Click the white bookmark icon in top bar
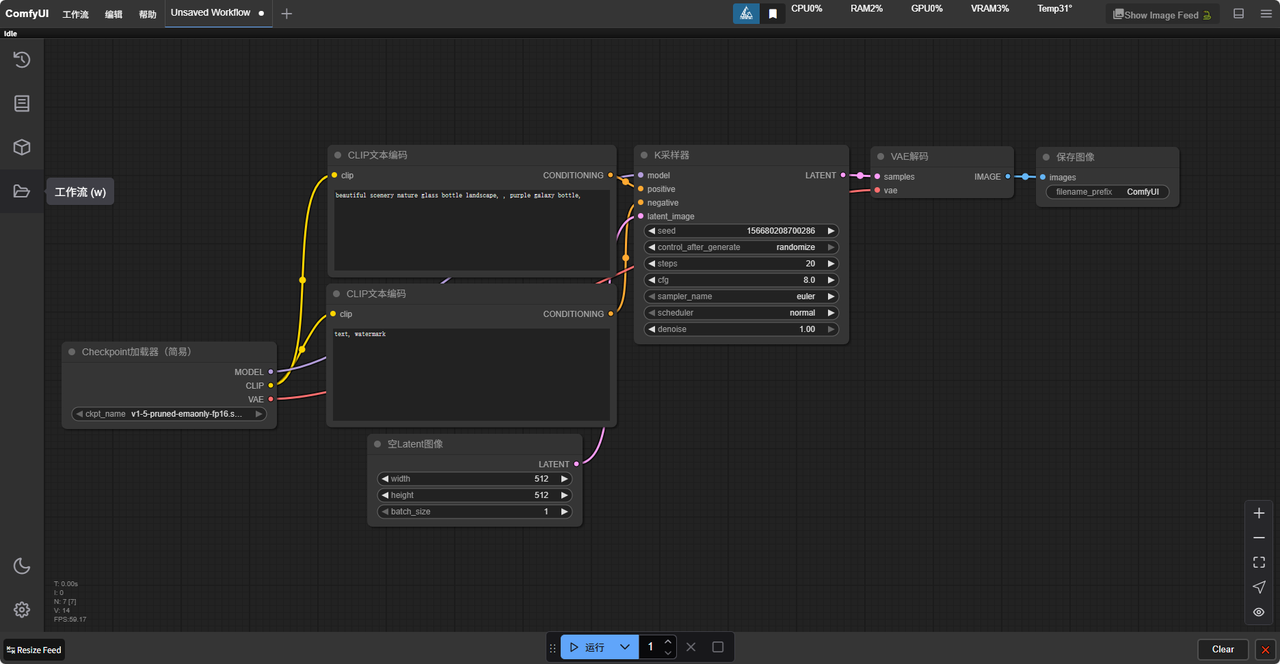Viewport: 1280px width, 664px height. click(x=773, y=14)
